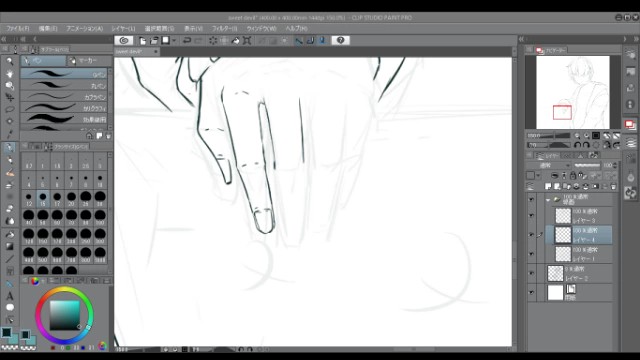Select the Fill bucket tool
The image size is (640, 360).
(10, 235)
